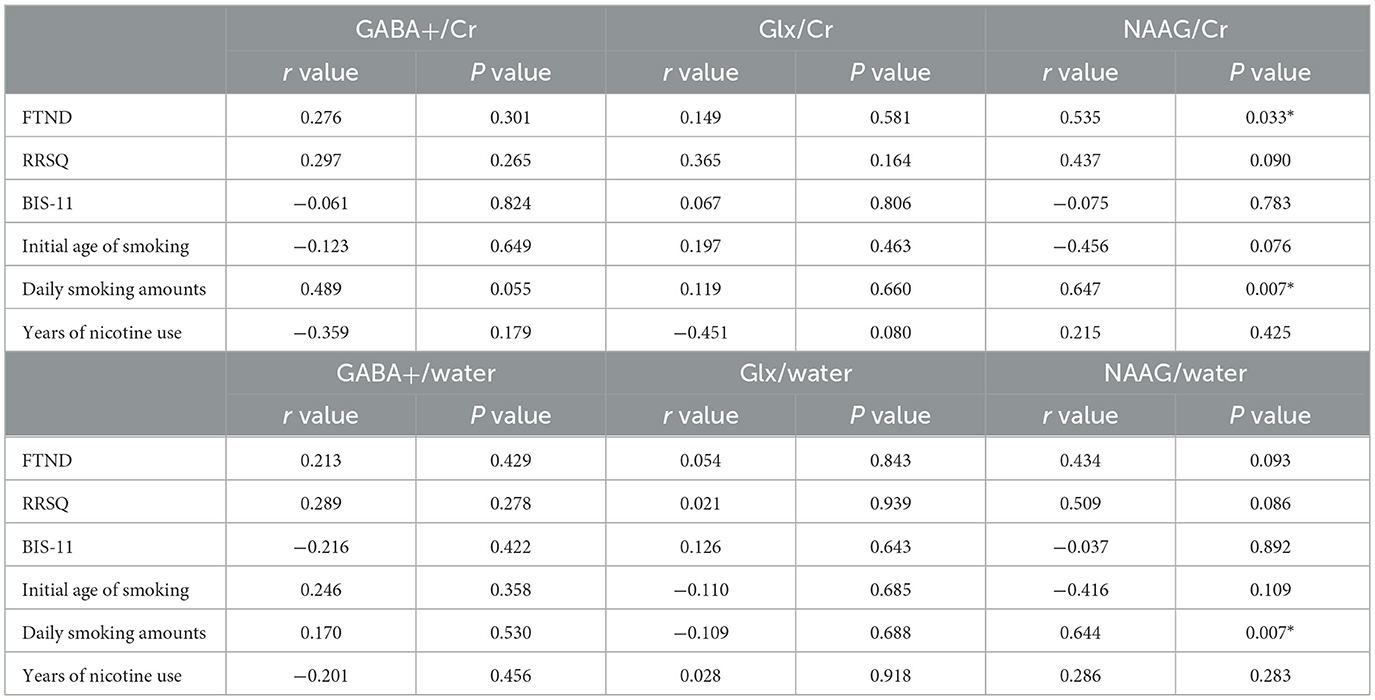Click the GABA+/Cr column header
The width and height of the screenshot is (1375, 700).
pyautogui.click(x=415, y=29)
